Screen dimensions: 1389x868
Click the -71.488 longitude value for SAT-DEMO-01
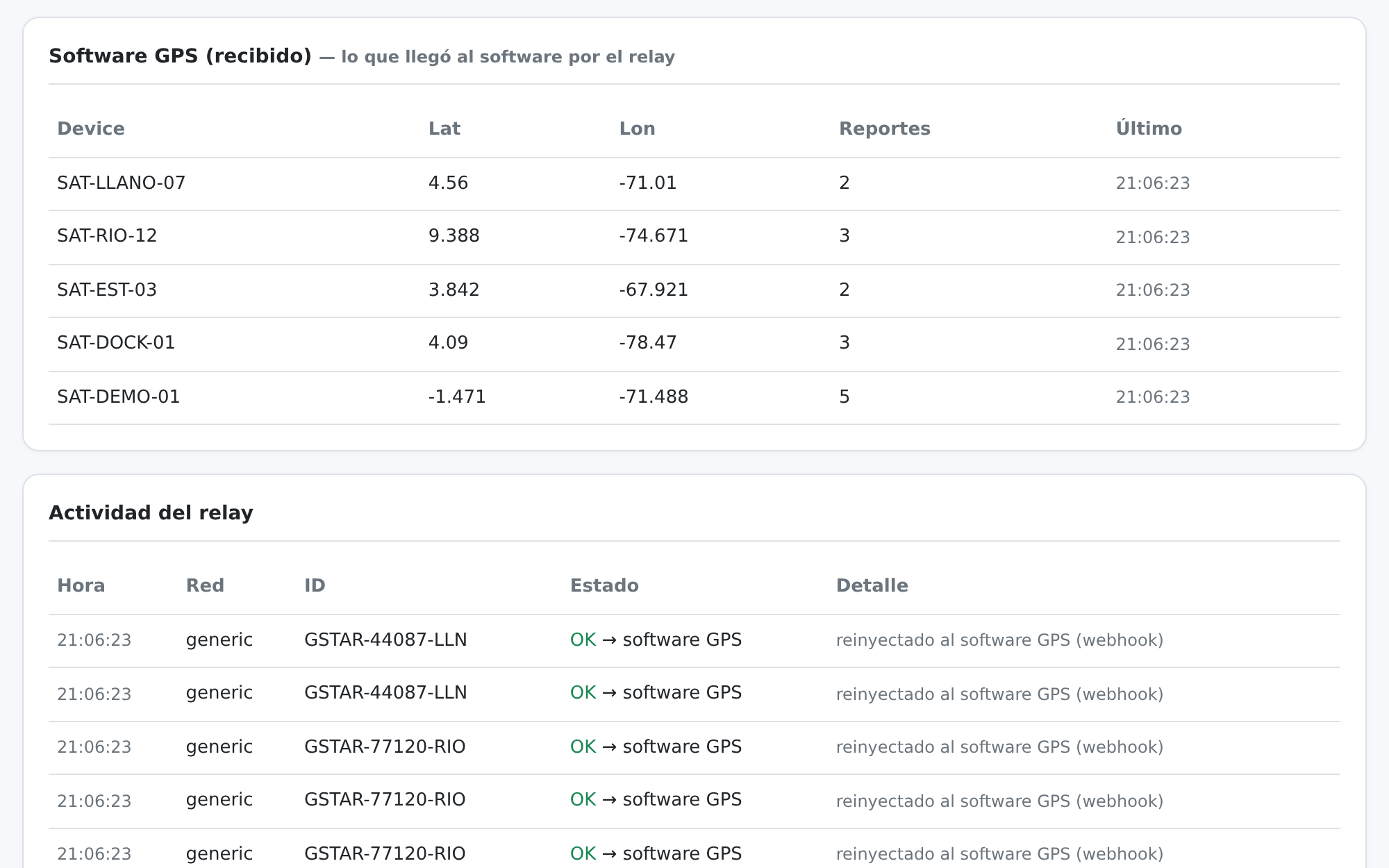654,397
